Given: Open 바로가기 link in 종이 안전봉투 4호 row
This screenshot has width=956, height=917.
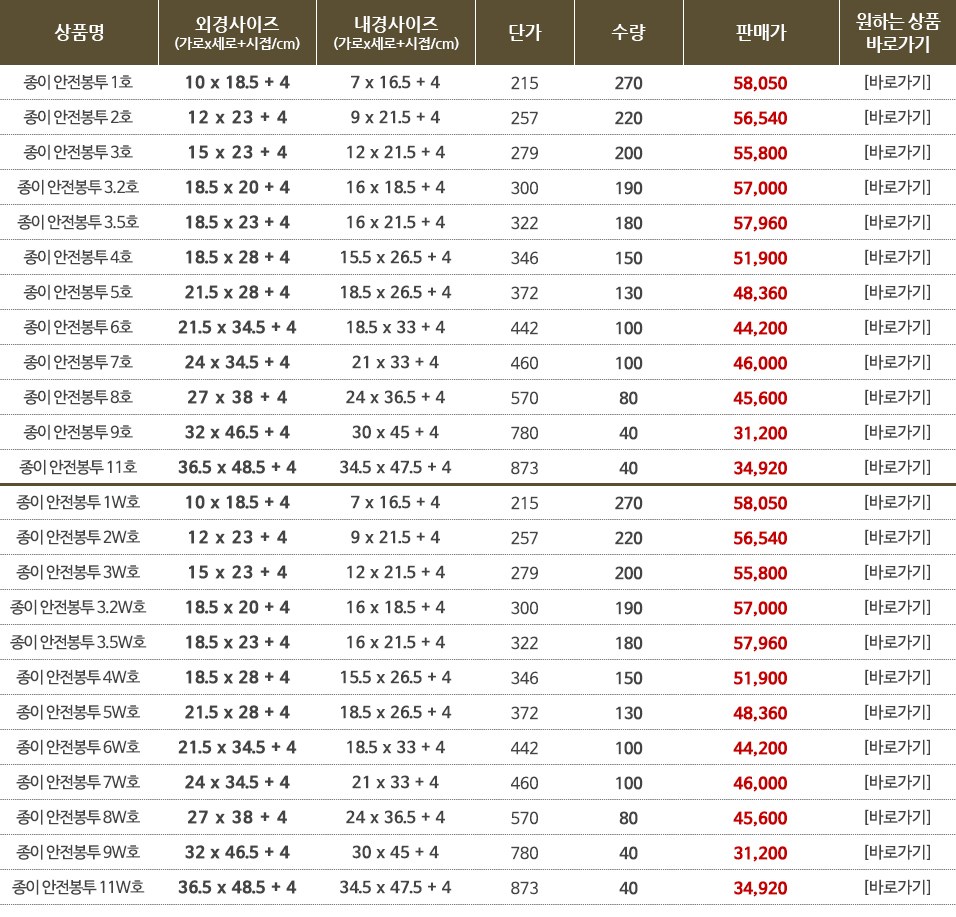Looking at the screenshot, I should tap(897, 258).
